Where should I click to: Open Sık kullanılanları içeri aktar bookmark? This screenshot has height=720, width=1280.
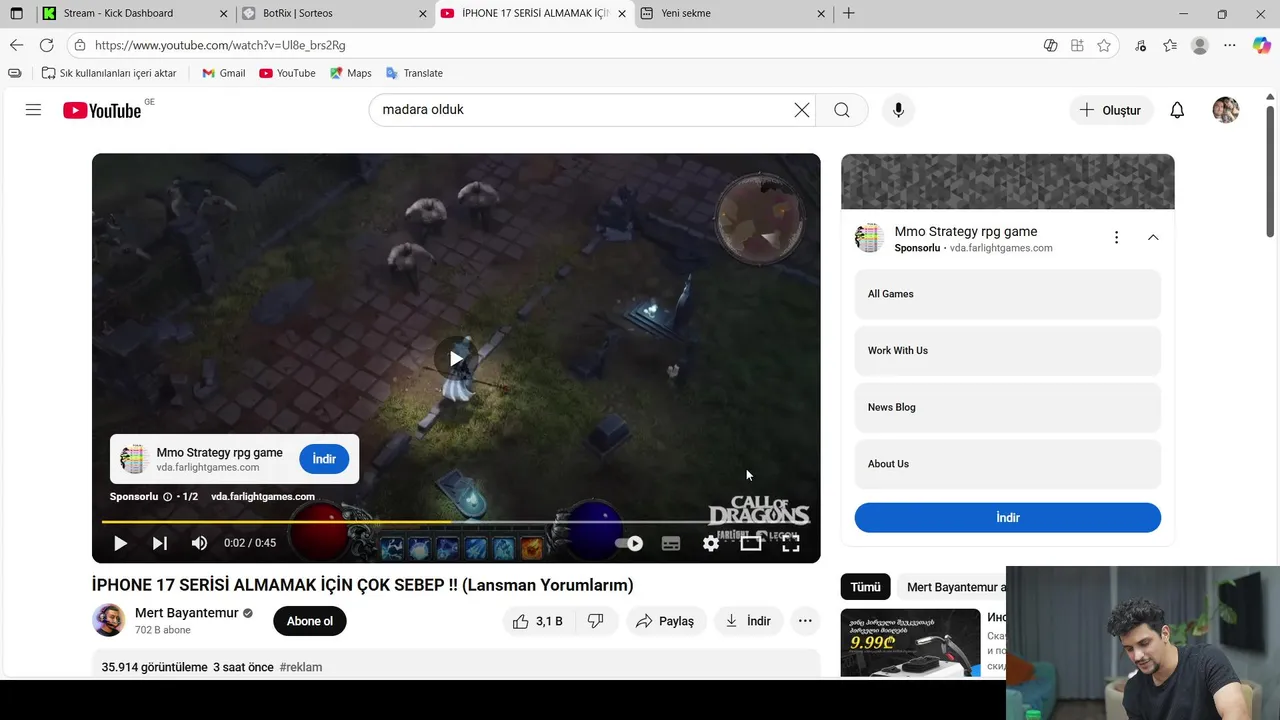pyautogui.click(x=109, y=73)
